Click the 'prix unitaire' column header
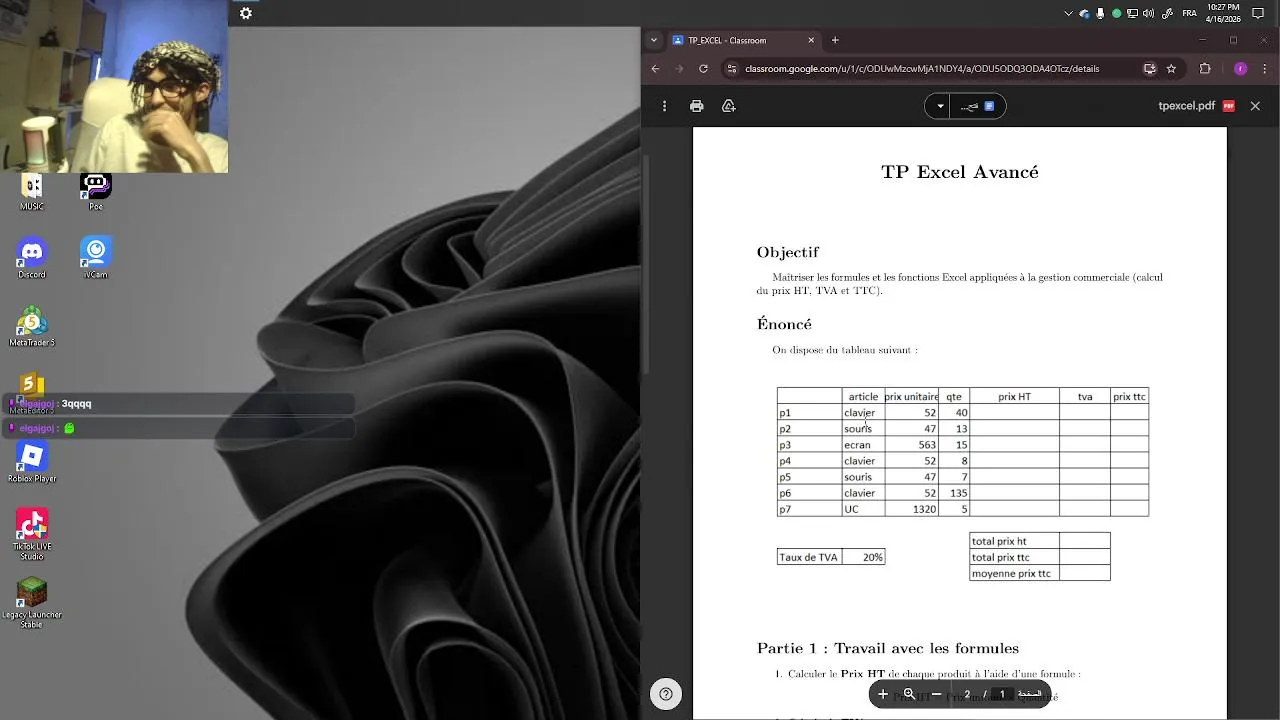This screenshot has width=1280, height=720. [911, 396]
